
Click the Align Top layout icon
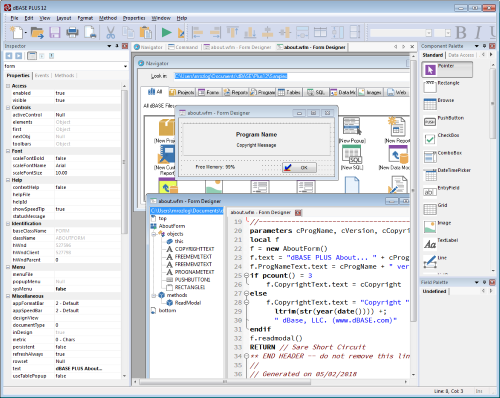233,32
